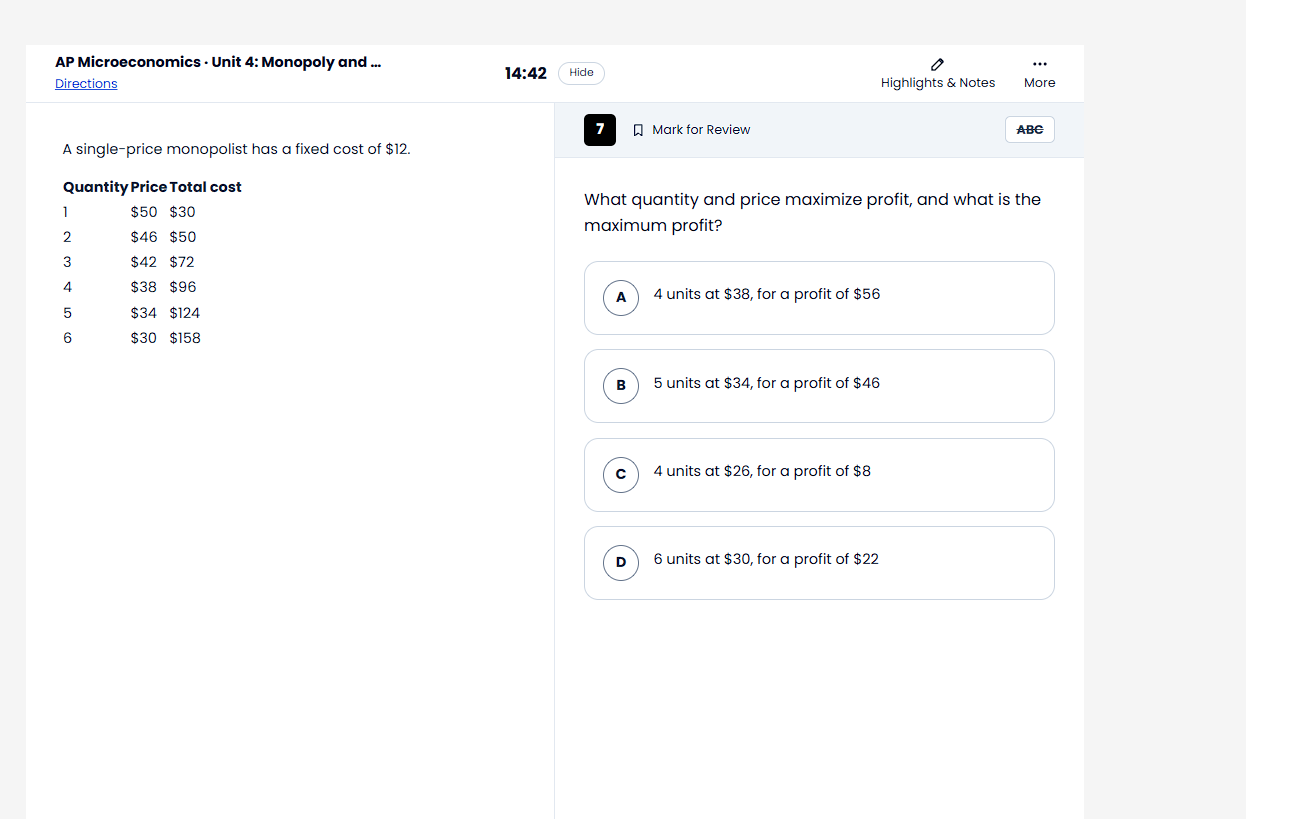Click the question number 7 badge
The width and height of the screenshot is (1291, 819).
pyautogui.click(x=600, y=130)
